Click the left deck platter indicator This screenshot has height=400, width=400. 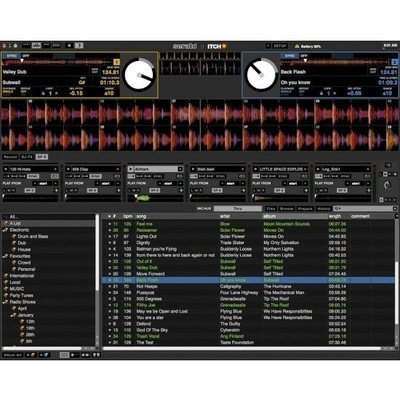(x=139, y=75)
